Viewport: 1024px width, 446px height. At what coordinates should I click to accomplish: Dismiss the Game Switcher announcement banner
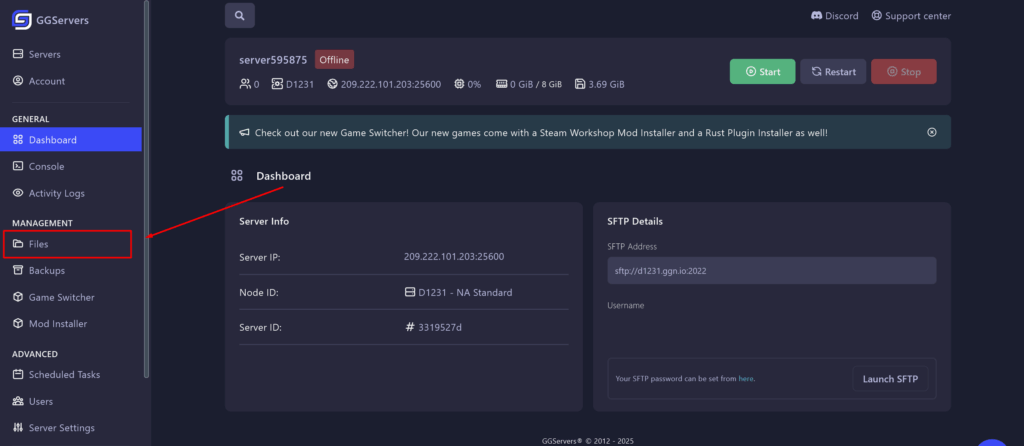(932, 132)
